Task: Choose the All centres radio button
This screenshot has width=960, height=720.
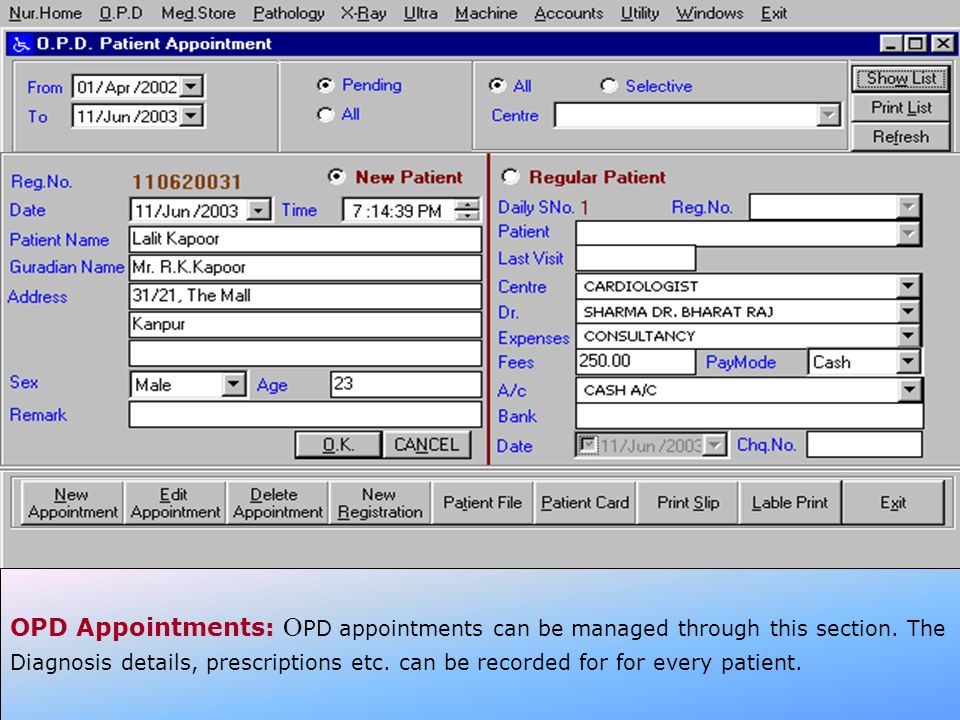Action: [x=497, y=86]
